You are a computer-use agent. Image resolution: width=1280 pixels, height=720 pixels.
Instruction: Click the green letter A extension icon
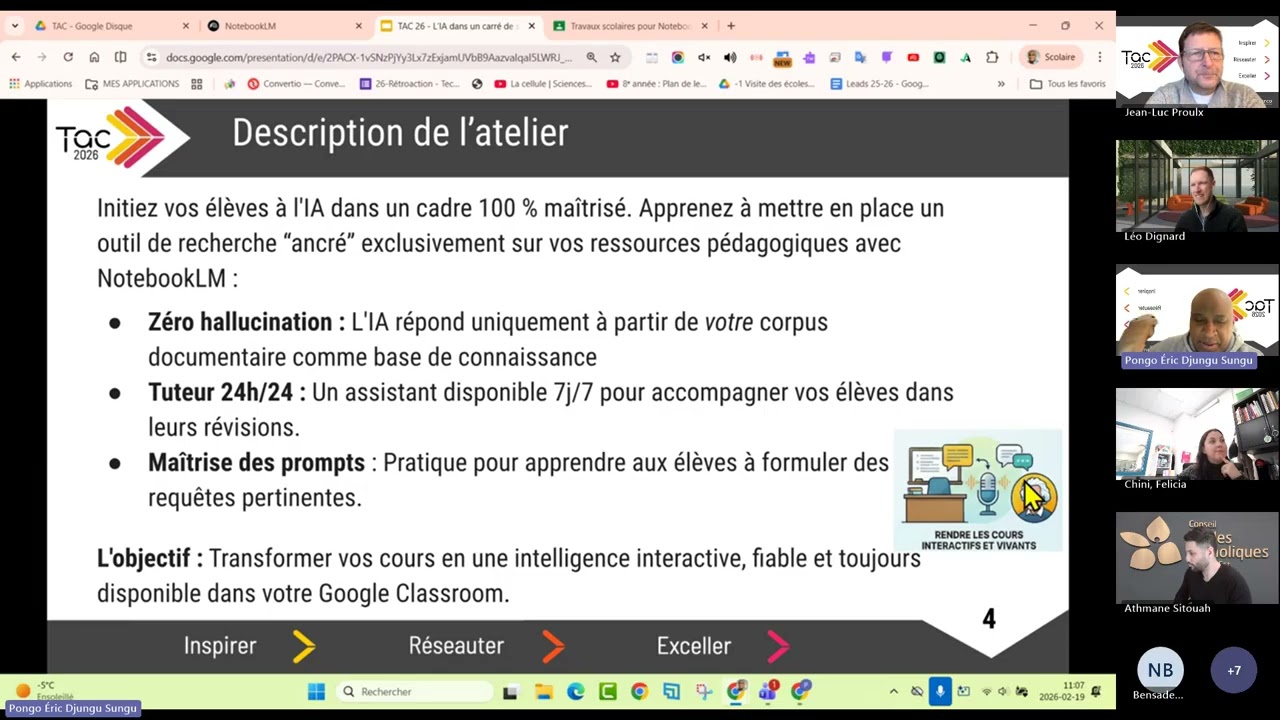click(965, 57)
